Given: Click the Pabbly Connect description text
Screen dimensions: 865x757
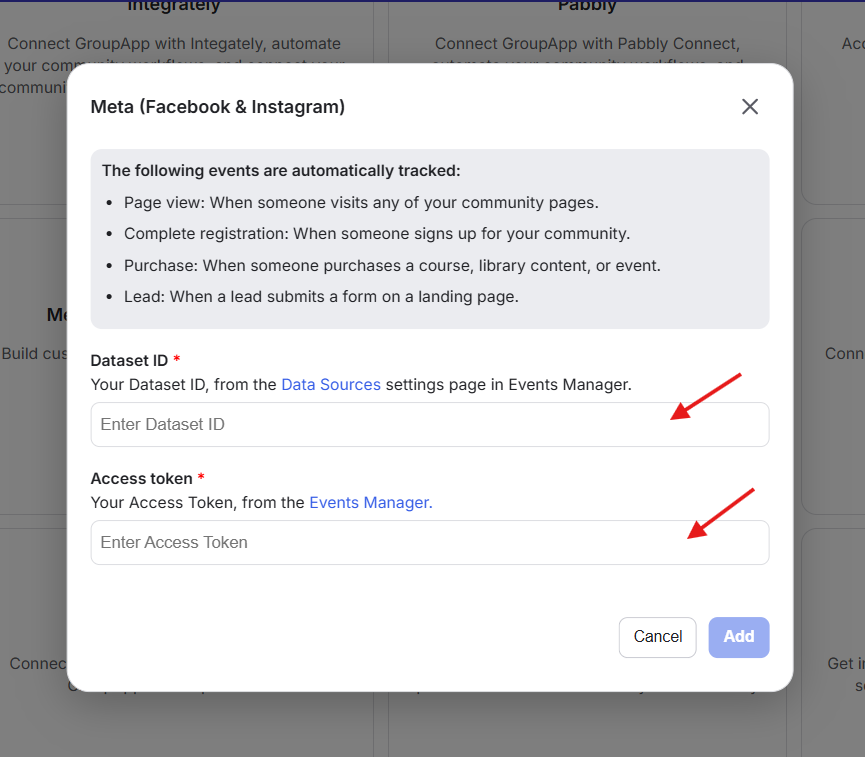Looking at the screenshot, I should tap(587, 44).
